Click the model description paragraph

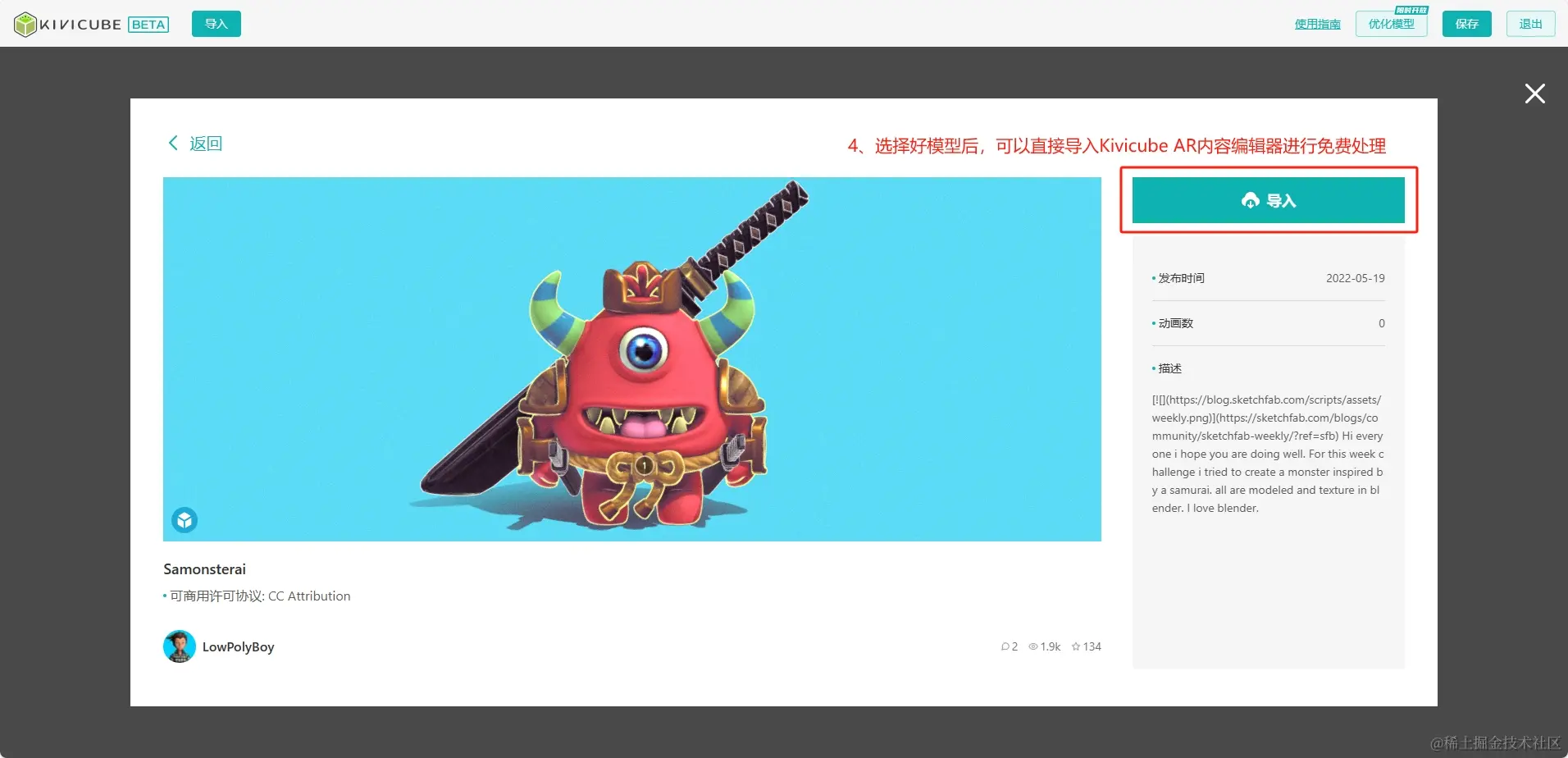[1268, 454]
